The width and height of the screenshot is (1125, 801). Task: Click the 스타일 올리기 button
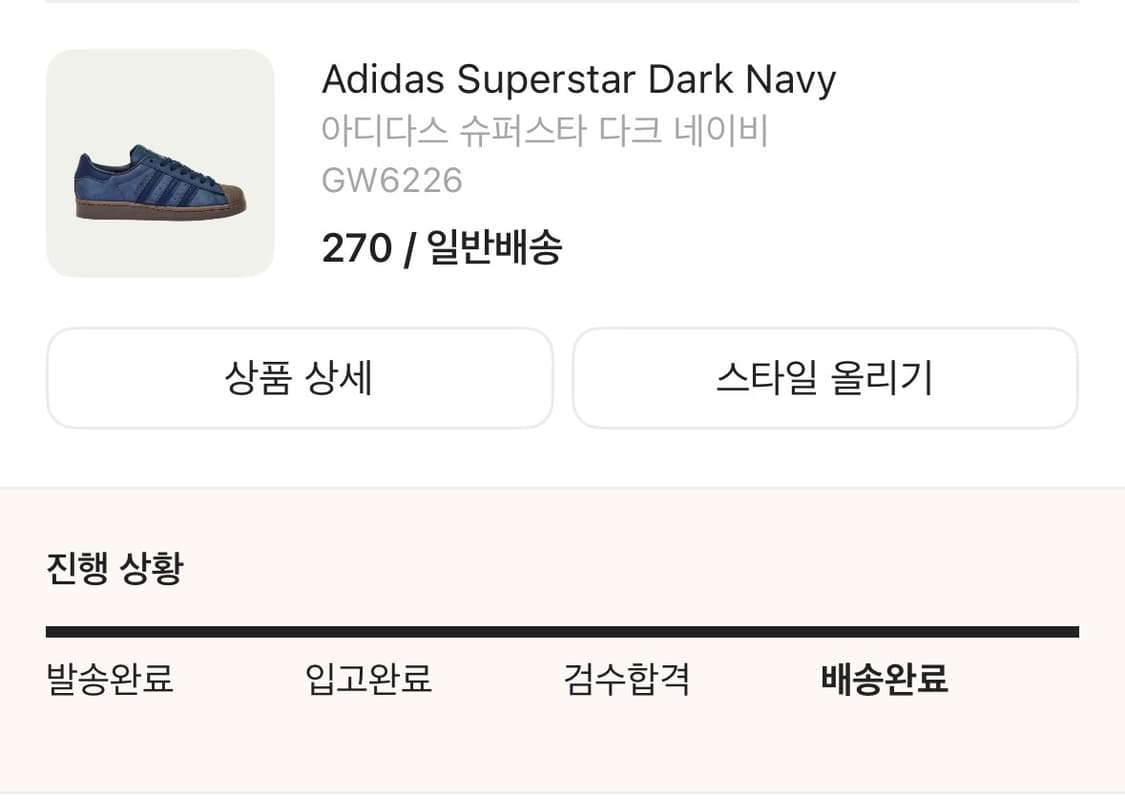[x=825, y=378]
